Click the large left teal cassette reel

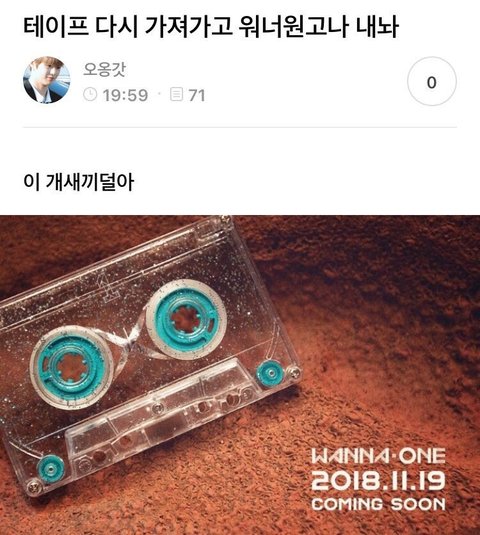point(71,366)
